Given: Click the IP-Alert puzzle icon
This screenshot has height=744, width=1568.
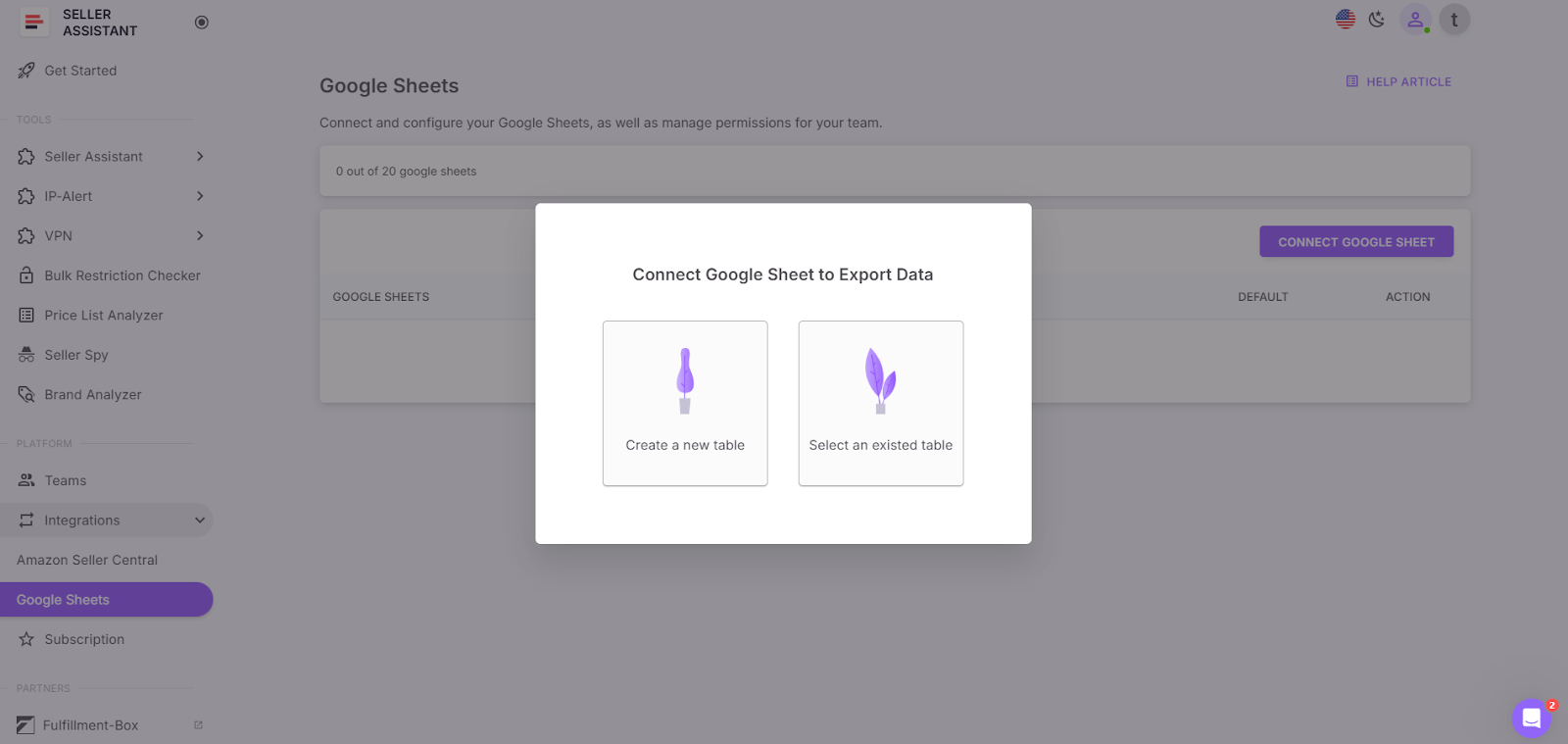Looking at the screenshot, I should (26, 196).
